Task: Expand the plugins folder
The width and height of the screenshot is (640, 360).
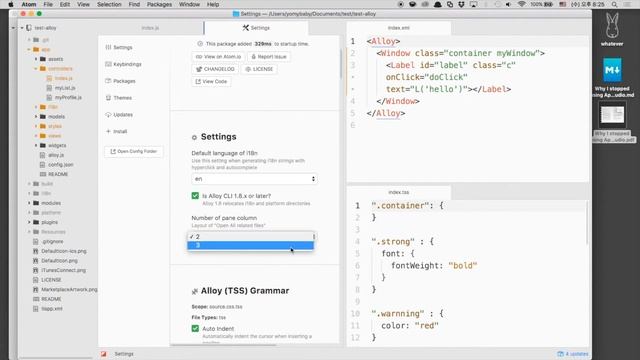Action: [29, 222]
